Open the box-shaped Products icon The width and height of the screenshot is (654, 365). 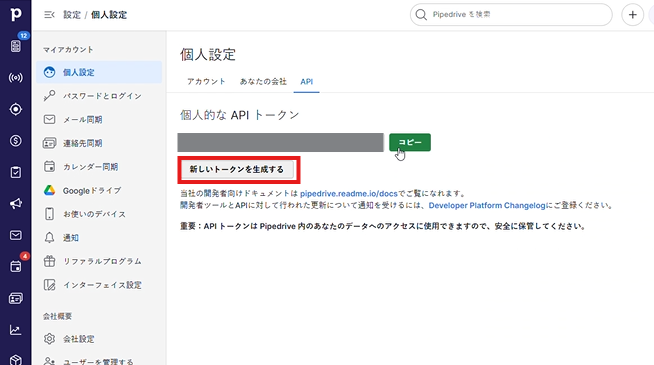coord(15,360)
